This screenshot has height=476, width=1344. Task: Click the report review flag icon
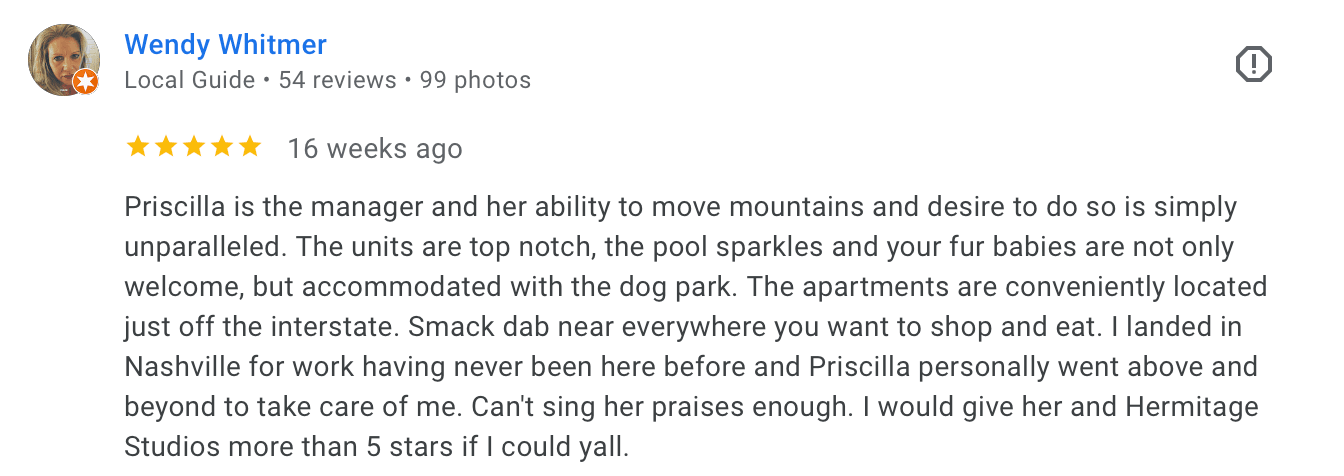[1253, 66]
